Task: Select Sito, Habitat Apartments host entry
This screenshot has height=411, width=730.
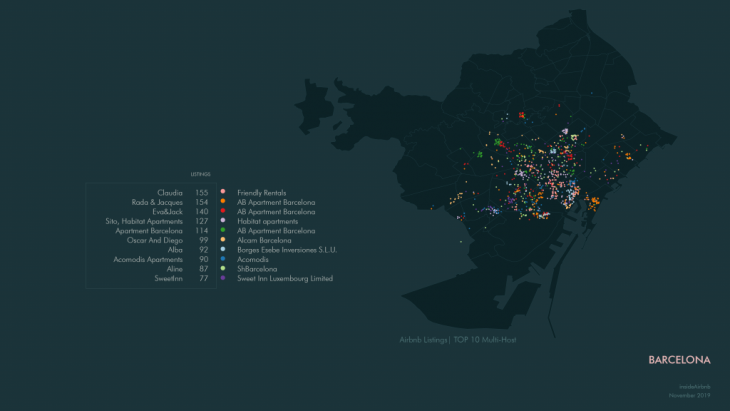Action: [144, 221]
